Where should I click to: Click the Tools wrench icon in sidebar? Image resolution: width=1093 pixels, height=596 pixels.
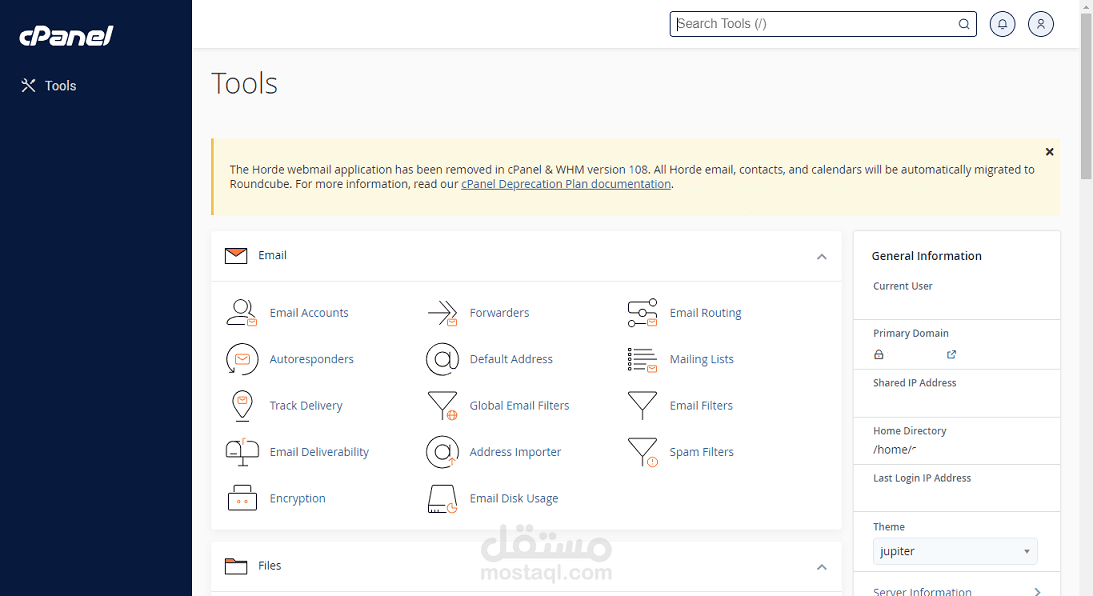[x=28, y=86]
